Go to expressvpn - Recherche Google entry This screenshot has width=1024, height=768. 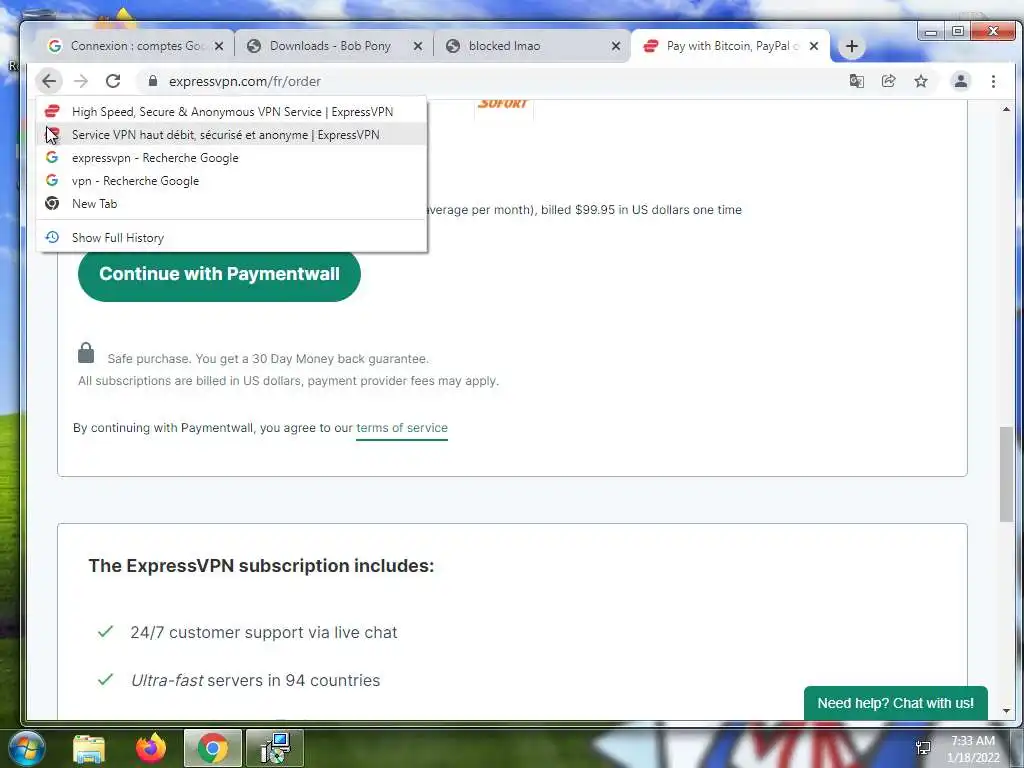tap(232, 157)
